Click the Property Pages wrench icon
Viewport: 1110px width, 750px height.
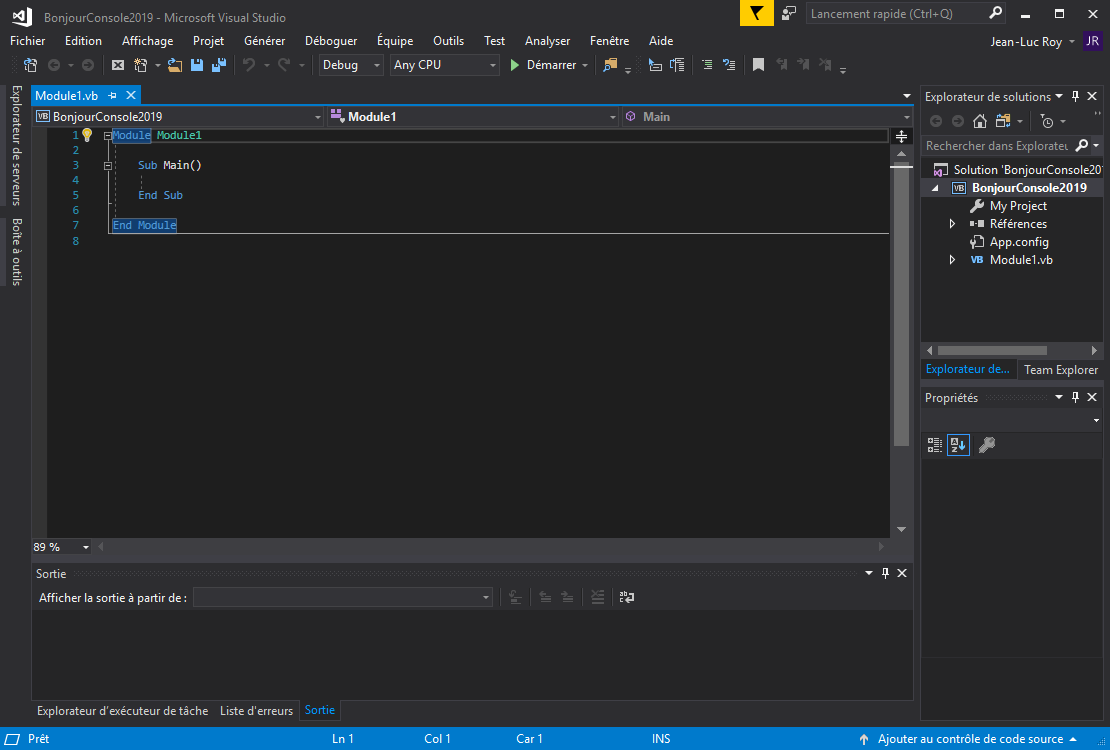pos(987,445)
